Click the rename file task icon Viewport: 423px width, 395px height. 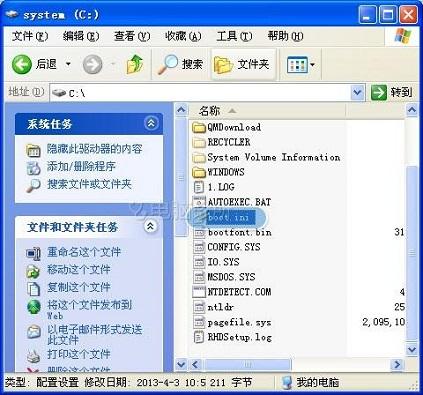click(x=33, y=253)
